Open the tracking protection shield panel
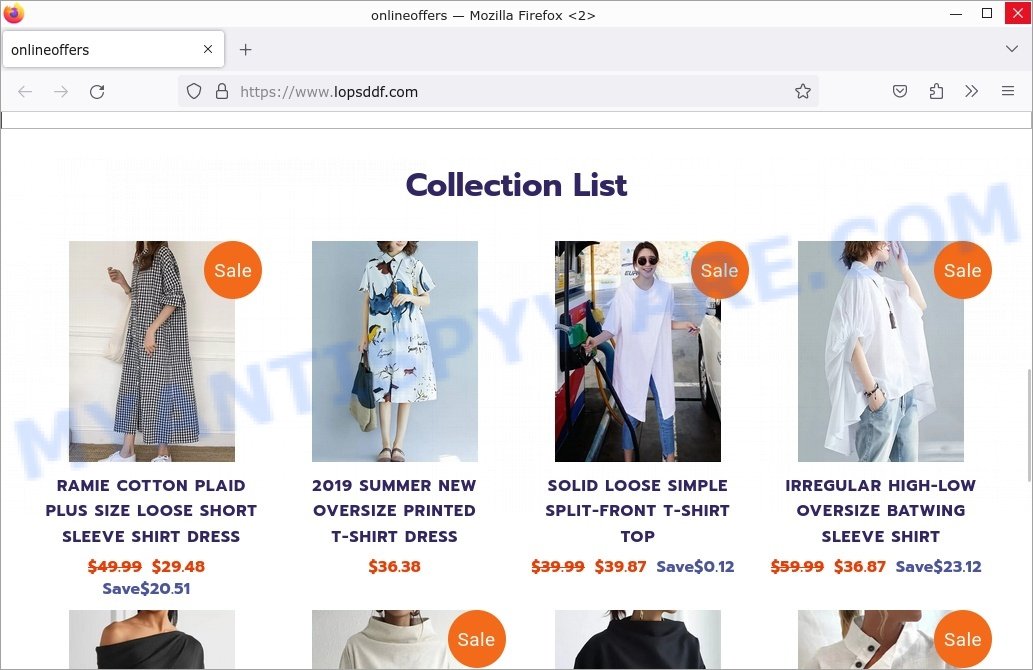Image resolution: width=1033 pixels, height=670 pixels. pos(194,91)
